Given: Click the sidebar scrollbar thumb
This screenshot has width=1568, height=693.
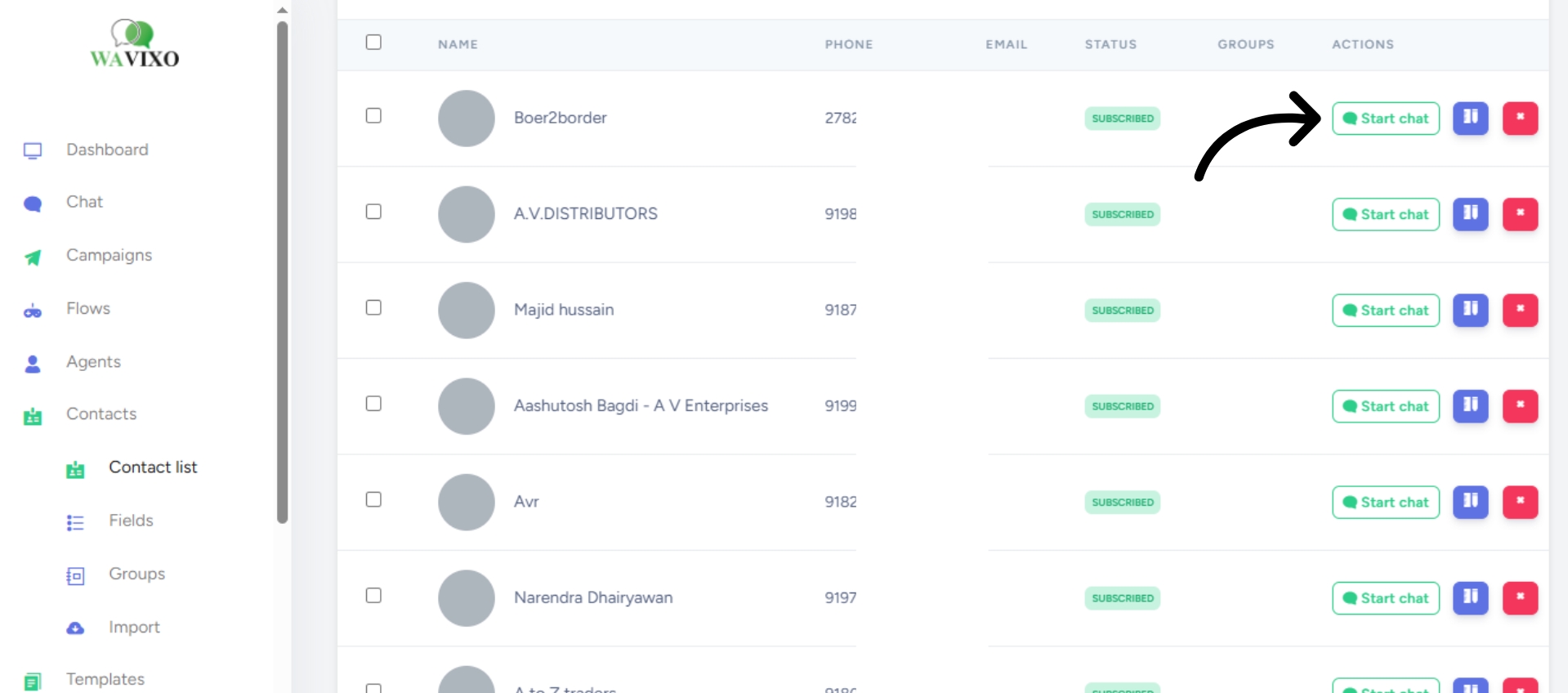Looking at the screenshot, I should 282,272.
